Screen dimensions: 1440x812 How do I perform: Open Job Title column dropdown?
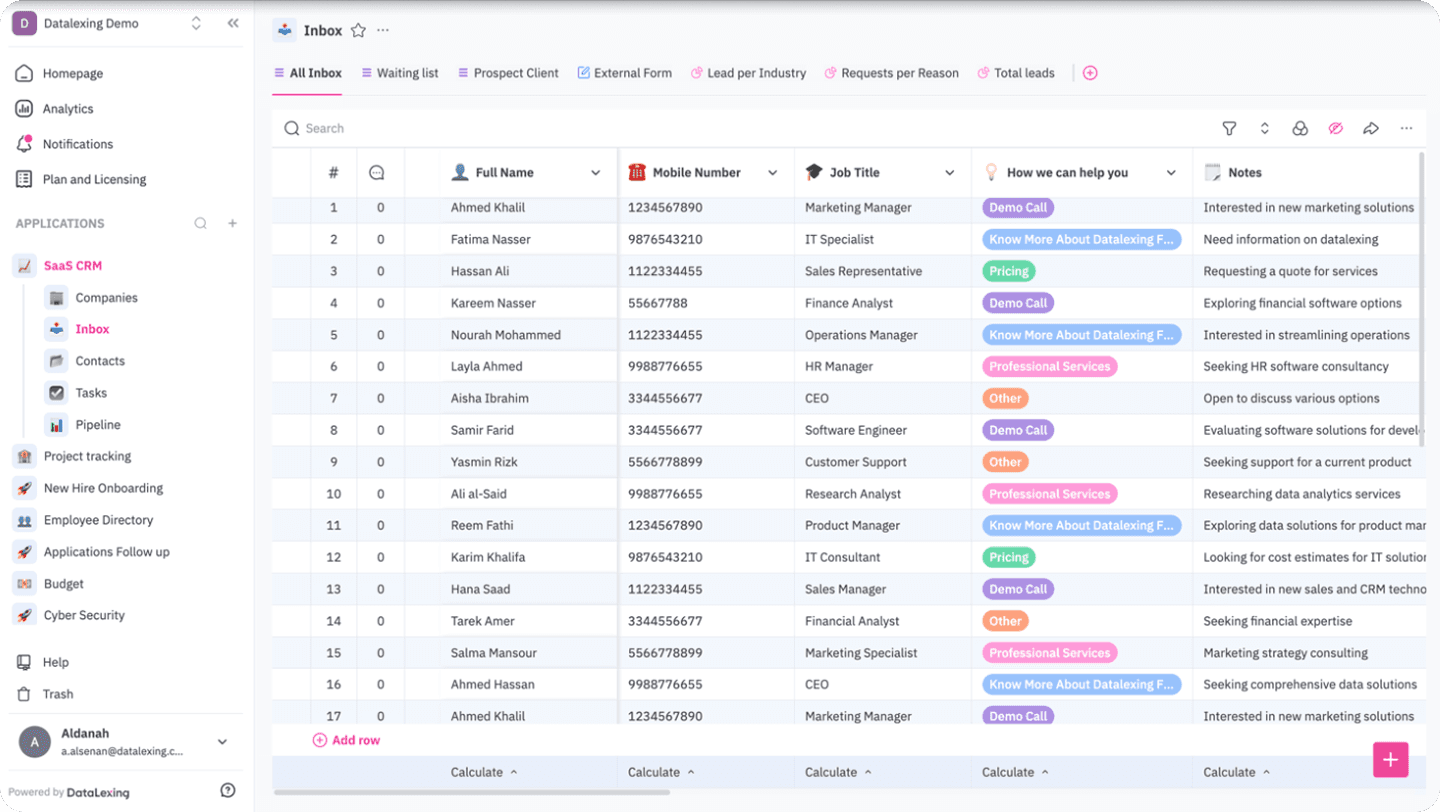(x=949, y=173)
